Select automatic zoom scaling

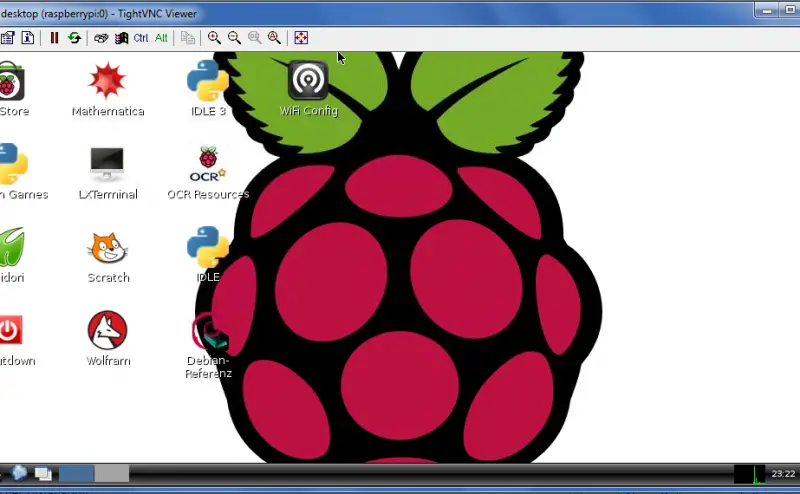click(x=274, y=38)
